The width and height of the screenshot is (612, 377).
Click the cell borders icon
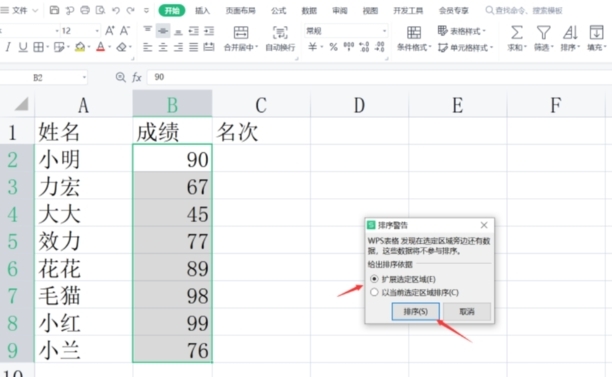click(38, 47)
